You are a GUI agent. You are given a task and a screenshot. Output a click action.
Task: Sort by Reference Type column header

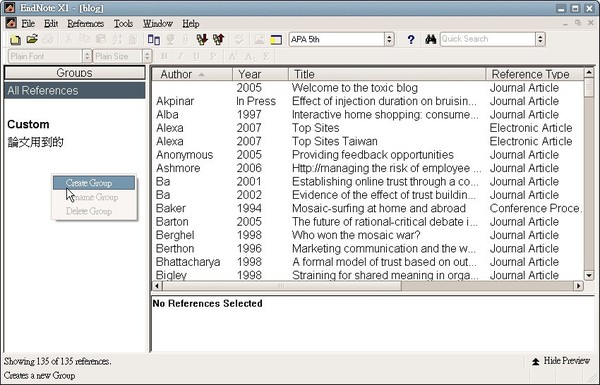point(535,74)
